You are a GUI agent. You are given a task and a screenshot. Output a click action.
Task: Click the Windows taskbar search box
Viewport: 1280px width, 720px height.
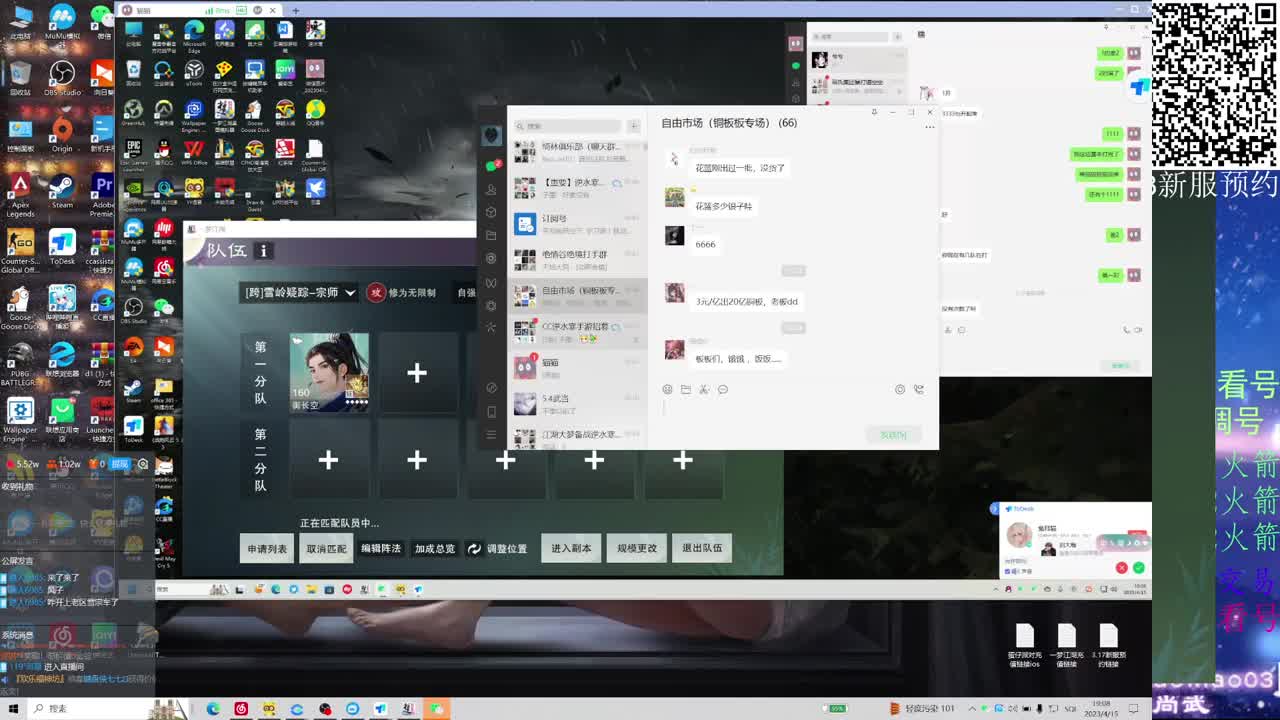[x=90, y=709]
